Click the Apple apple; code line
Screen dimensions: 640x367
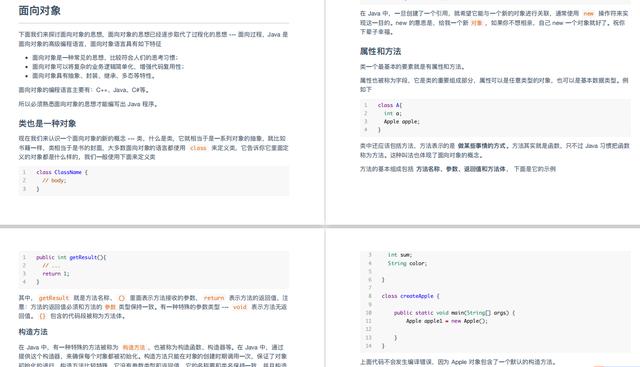pos(401,122)
